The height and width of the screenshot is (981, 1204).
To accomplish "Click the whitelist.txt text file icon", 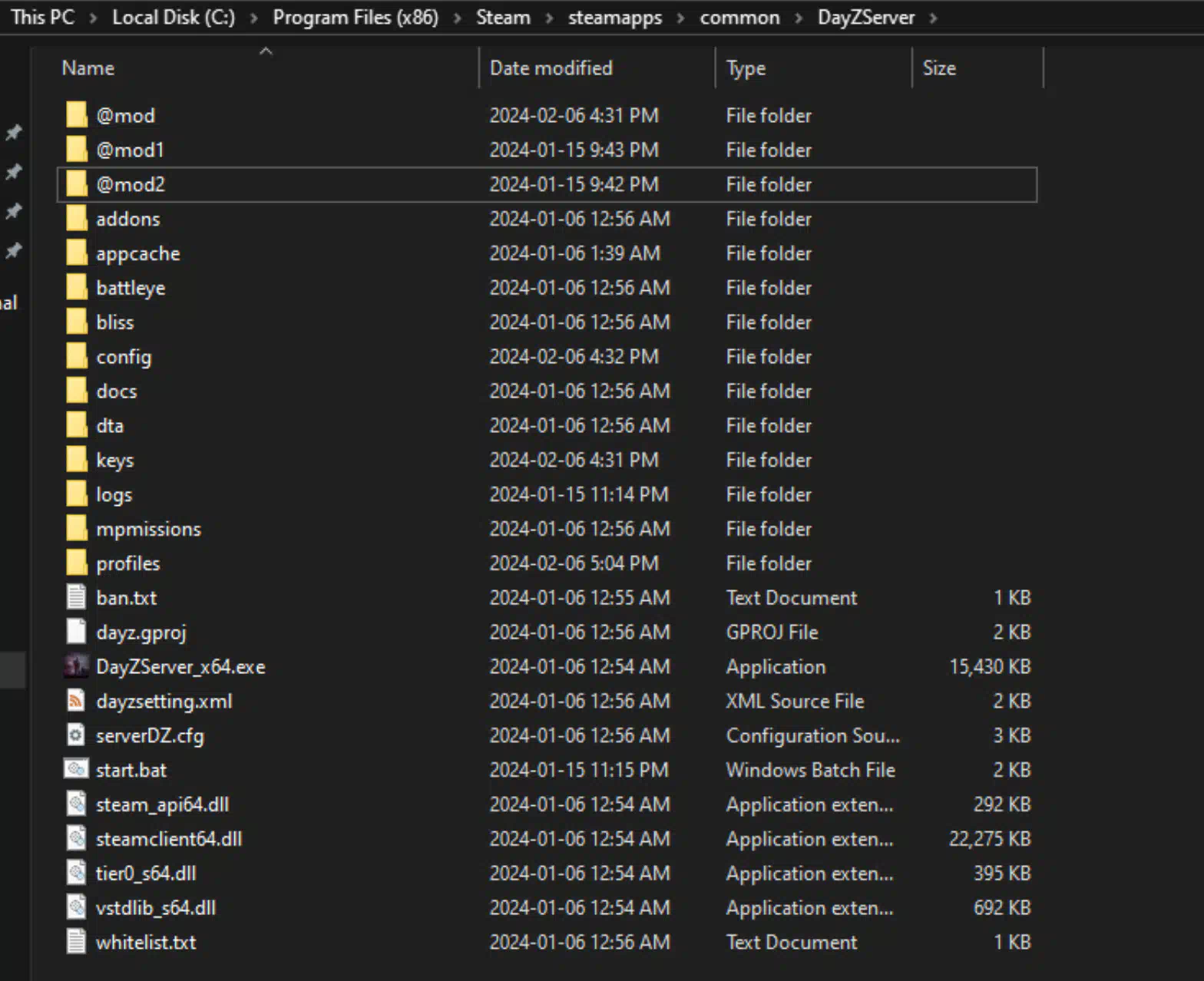I will (76, 942).
